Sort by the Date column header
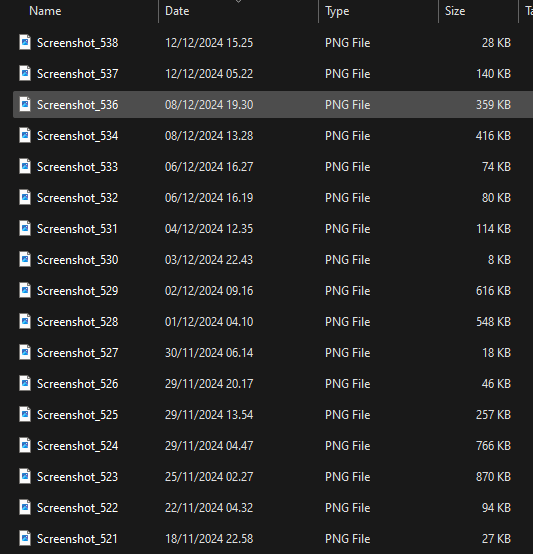 point(177,11)
